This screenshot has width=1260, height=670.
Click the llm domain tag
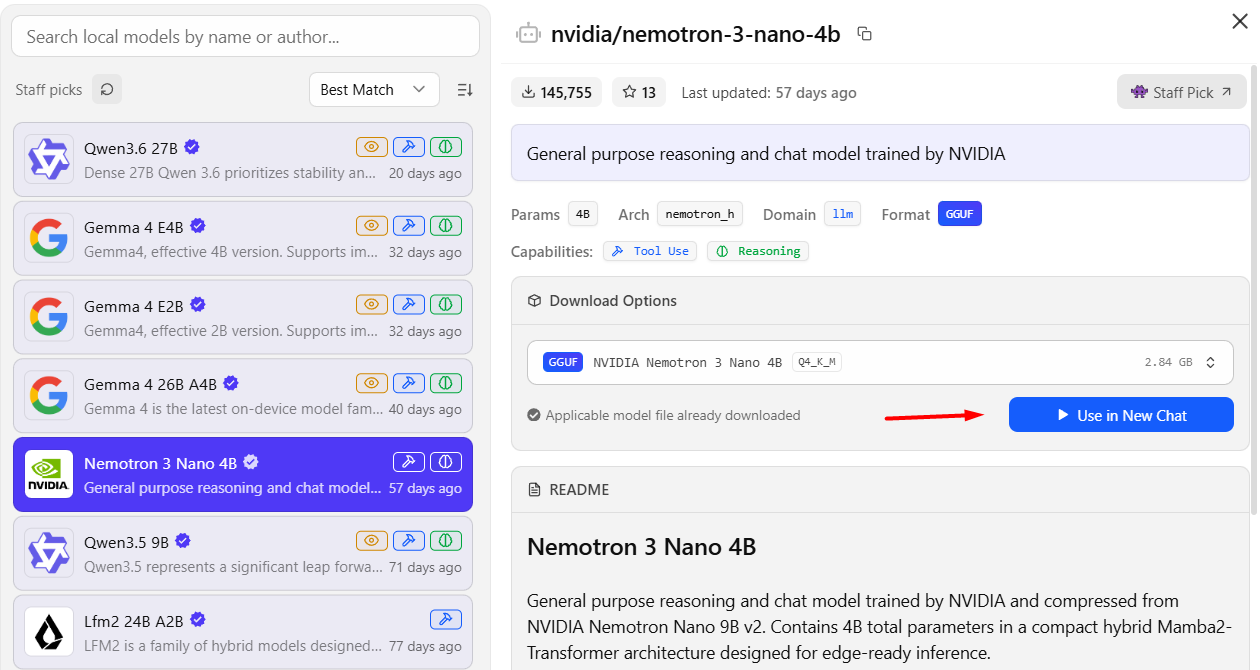(842, 214)
